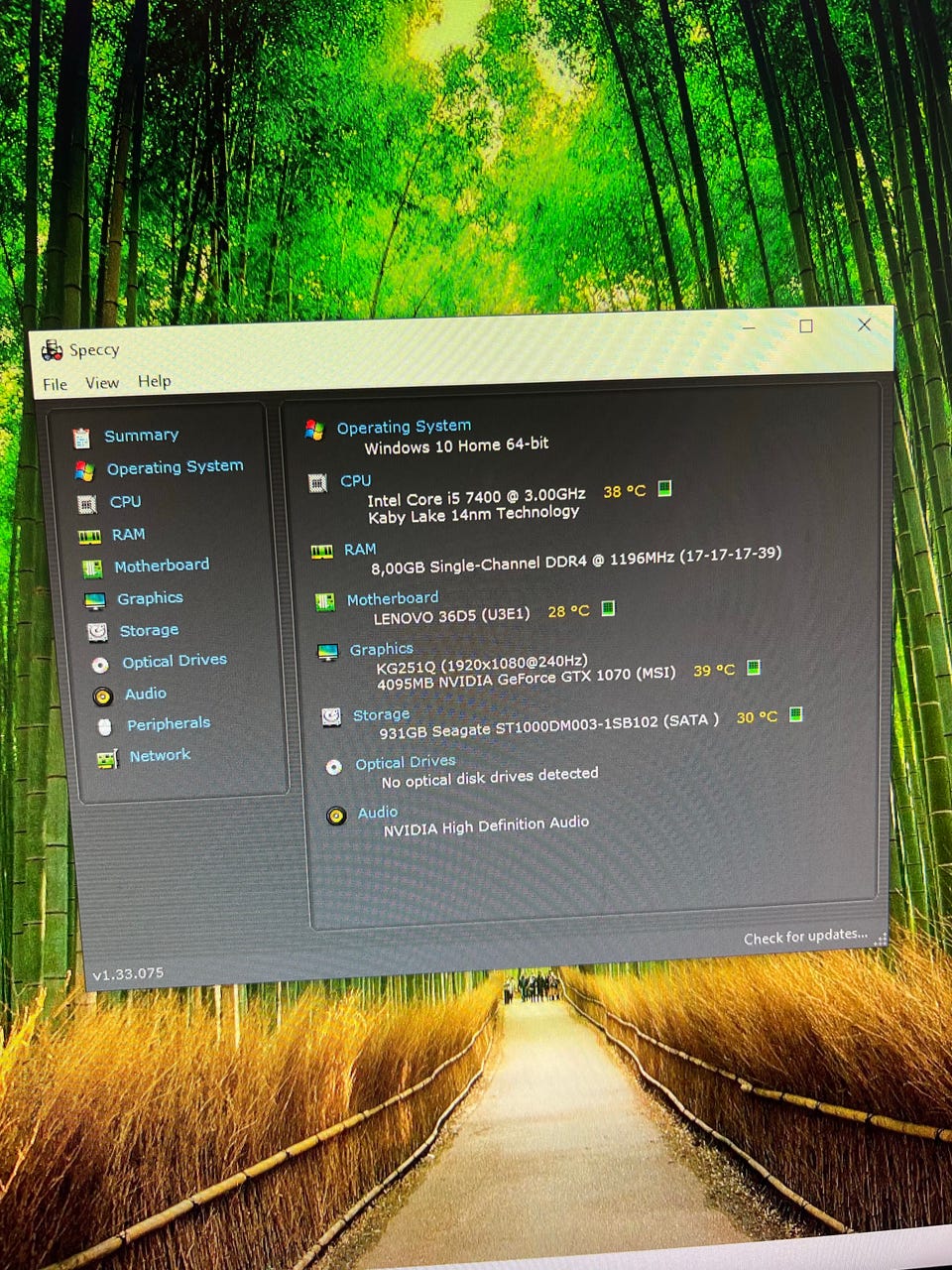Click the Operating System Windows flag sidebar icon
This screenshot has height=1270, width=952.
point(84,470)
